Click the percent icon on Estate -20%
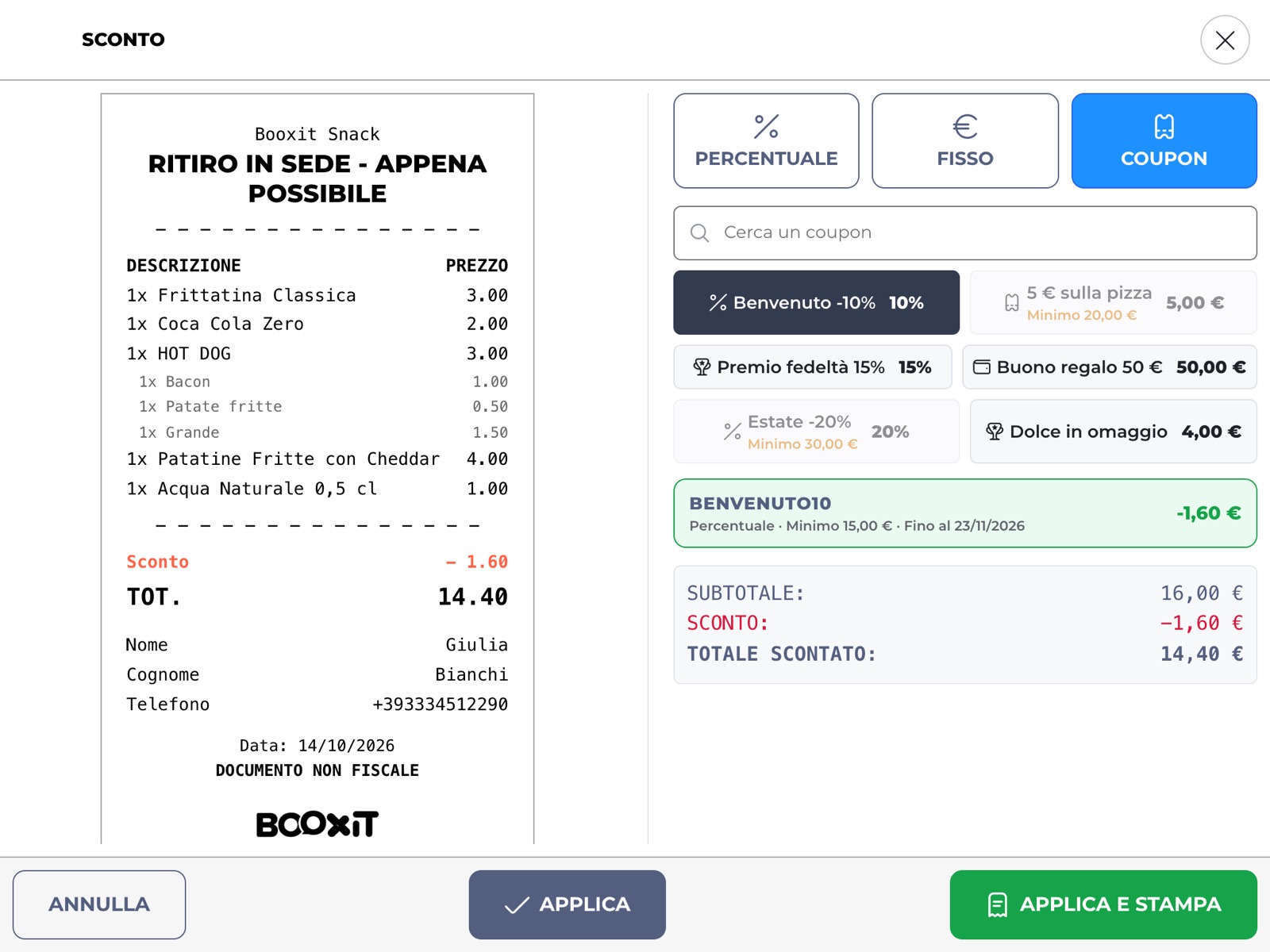This screenshot has height=952, width=1270. pyautogui.click(x=733, y=432)
